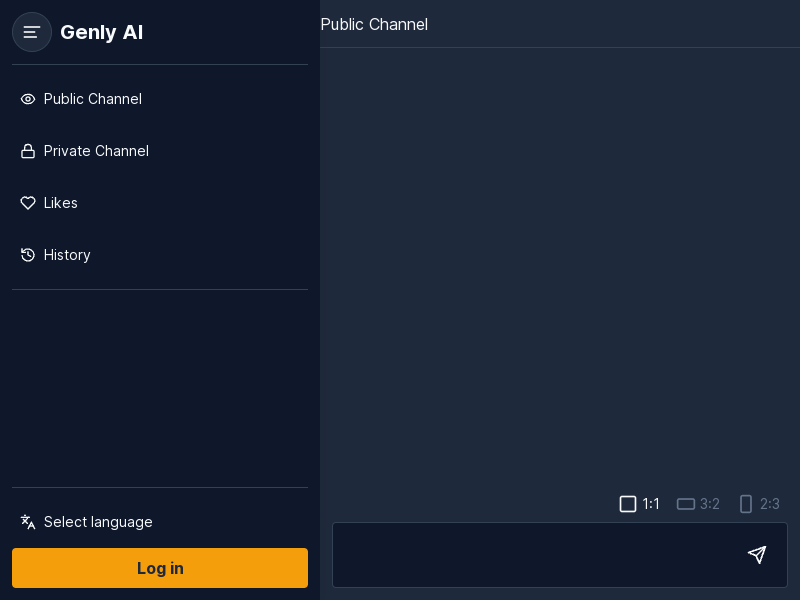Viewport: 800px width, 600px height.
Task: Click the translate icon beside Select language
Action: pyautogui.click(x=28, y=522)
